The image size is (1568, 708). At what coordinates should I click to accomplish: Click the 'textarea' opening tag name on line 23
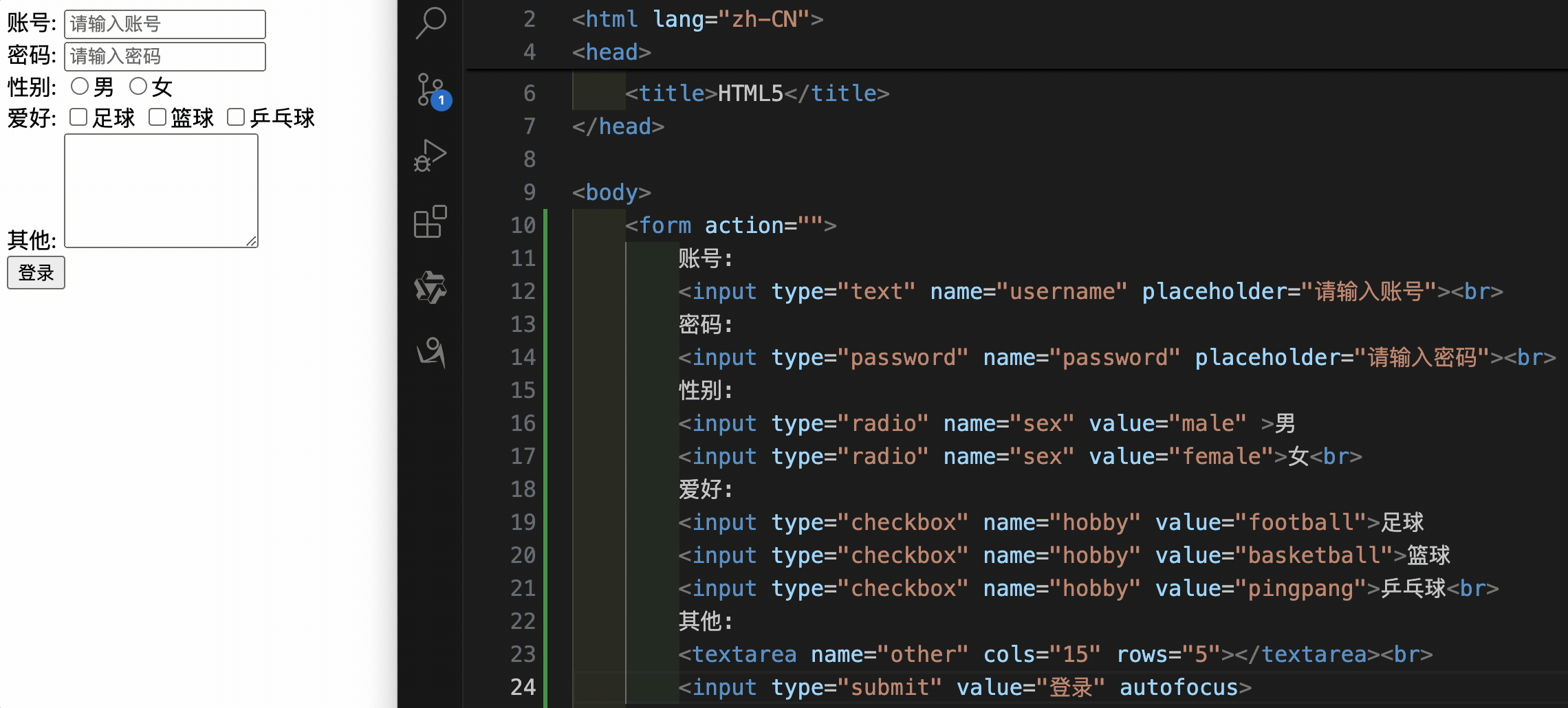744,654
